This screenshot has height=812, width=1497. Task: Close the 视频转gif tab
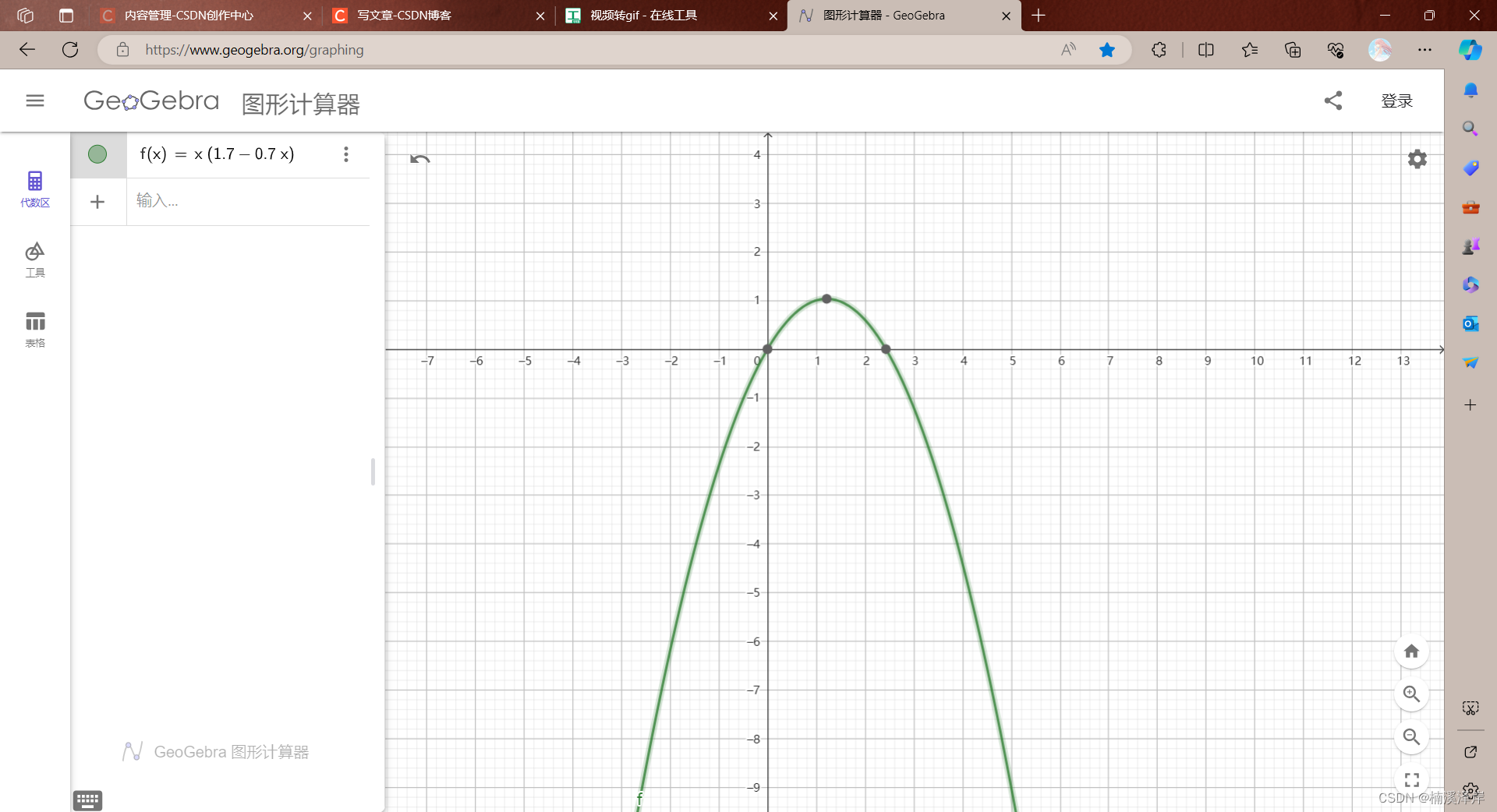pos(773,16)
